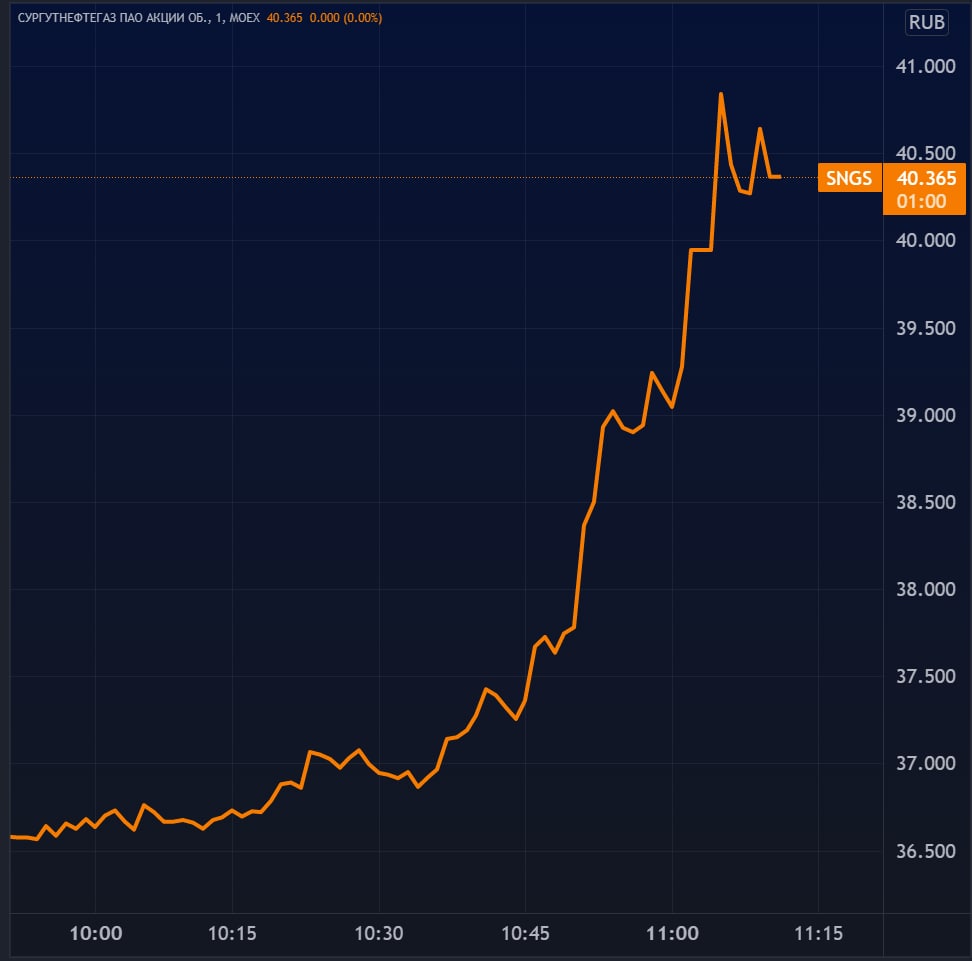Image resolution: width=972 pixels, height=961 pixels.
Task: Open the RUB currency selector
Action: pos(926,22)
